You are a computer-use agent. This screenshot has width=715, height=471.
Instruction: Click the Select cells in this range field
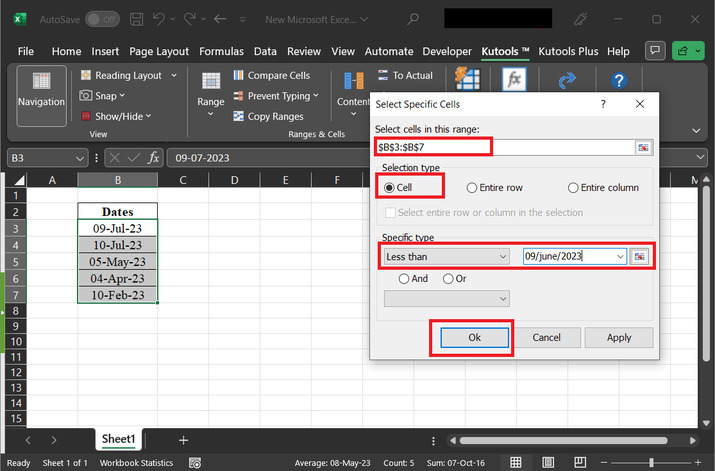(x=504, y=147)
